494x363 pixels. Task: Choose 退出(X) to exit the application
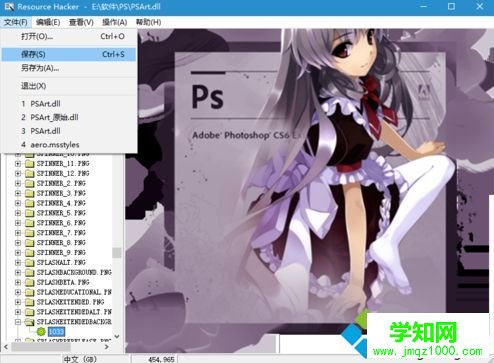click(69, 86)
